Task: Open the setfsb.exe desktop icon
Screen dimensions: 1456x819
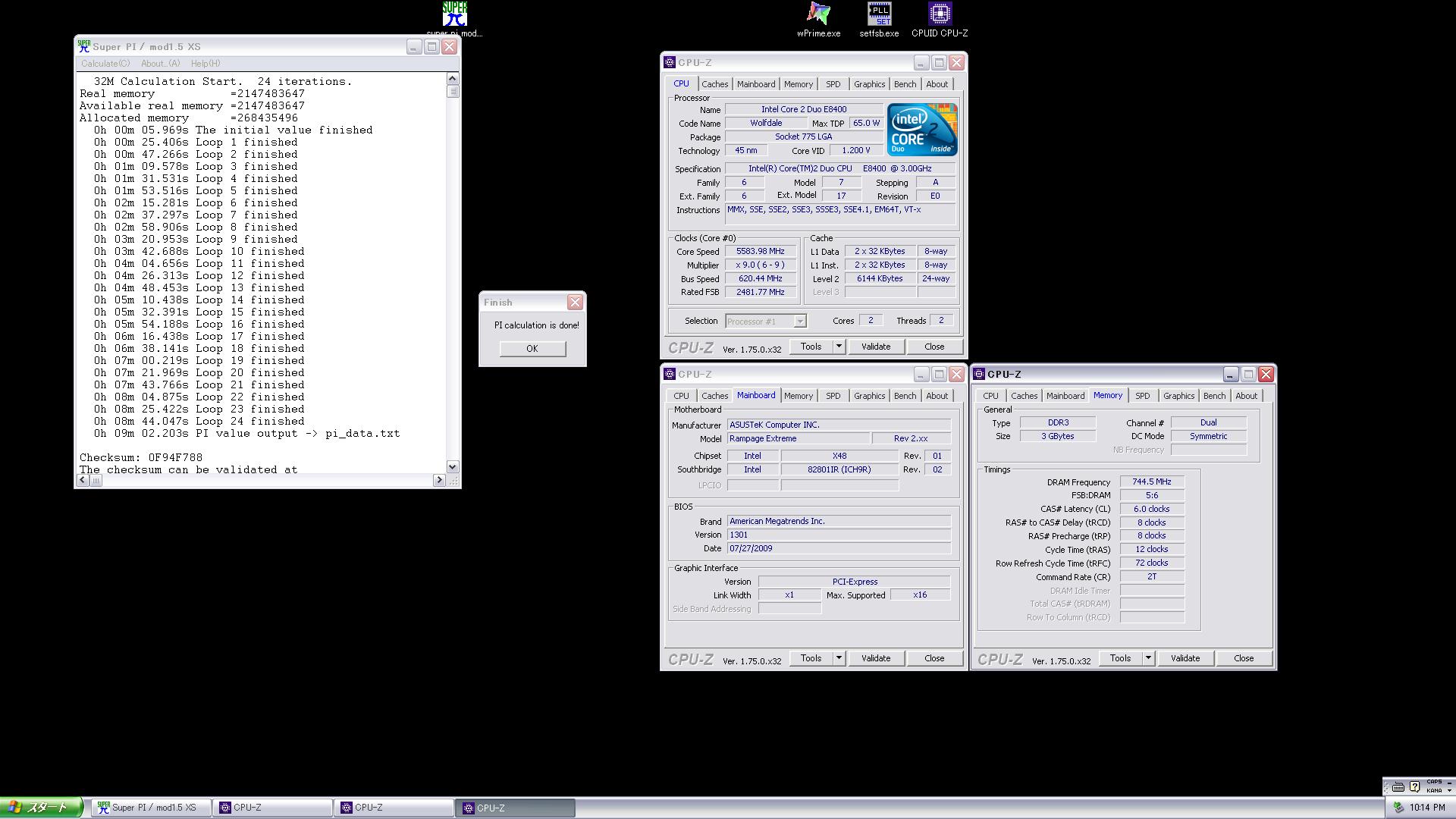Action: pos(879,19)
